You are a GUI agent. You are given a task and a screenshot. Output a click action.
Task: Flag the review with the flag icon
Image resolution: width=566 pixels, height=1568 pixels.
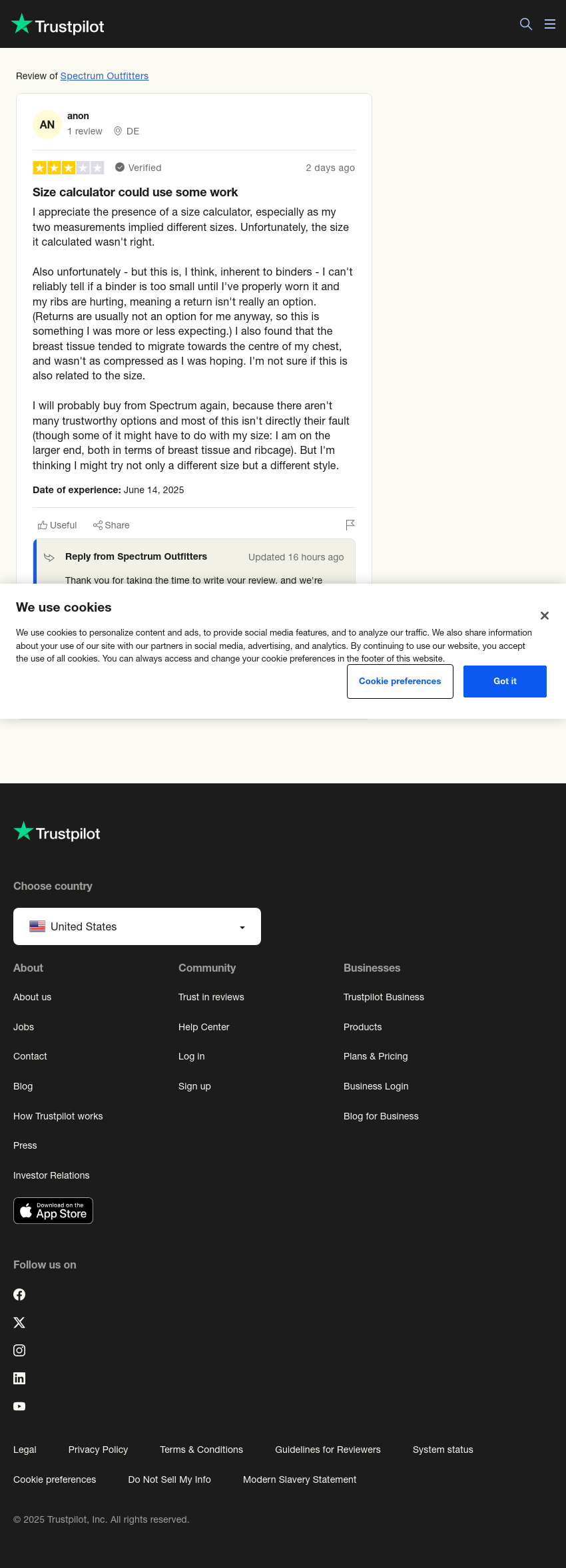click(350, 525)
